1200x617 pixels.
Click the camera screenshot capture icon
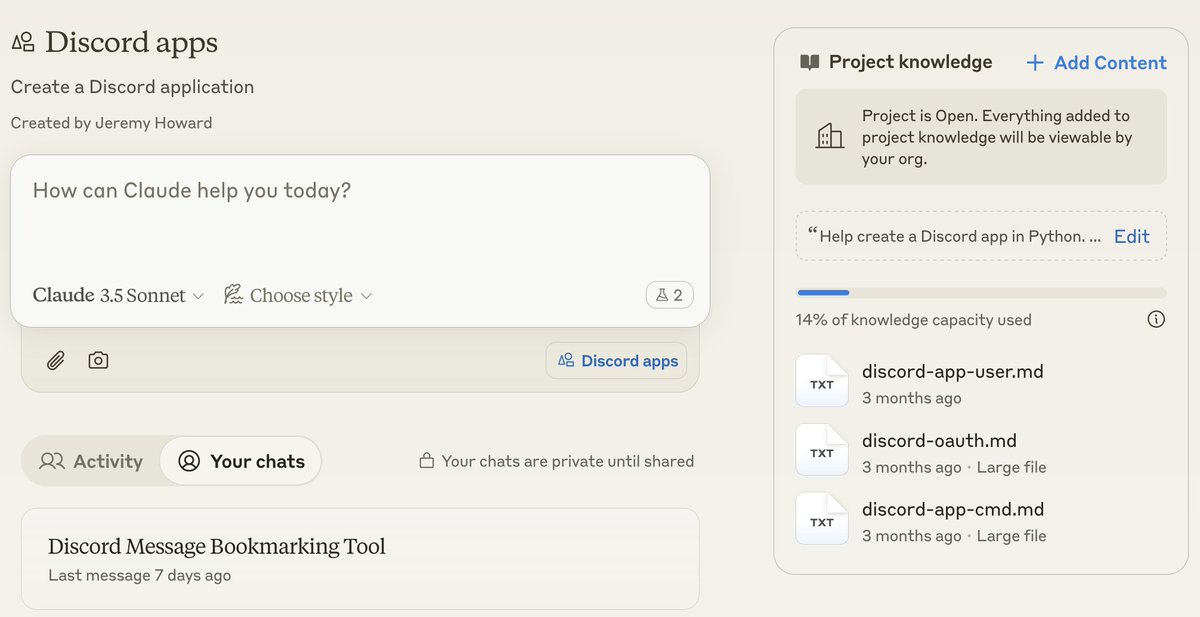tap(98, 360)
